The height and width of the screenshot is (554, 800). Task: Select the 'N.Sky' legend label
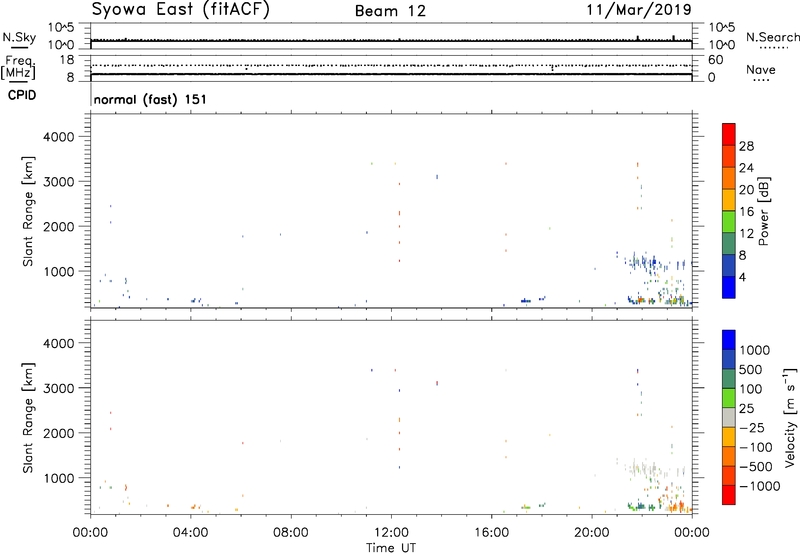coord(19,37)
